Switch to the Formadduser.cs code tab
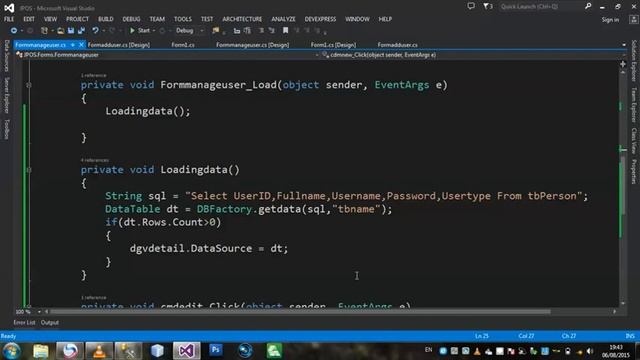The image size is (640, 360). pyautogui.click(x=398, y=45)
